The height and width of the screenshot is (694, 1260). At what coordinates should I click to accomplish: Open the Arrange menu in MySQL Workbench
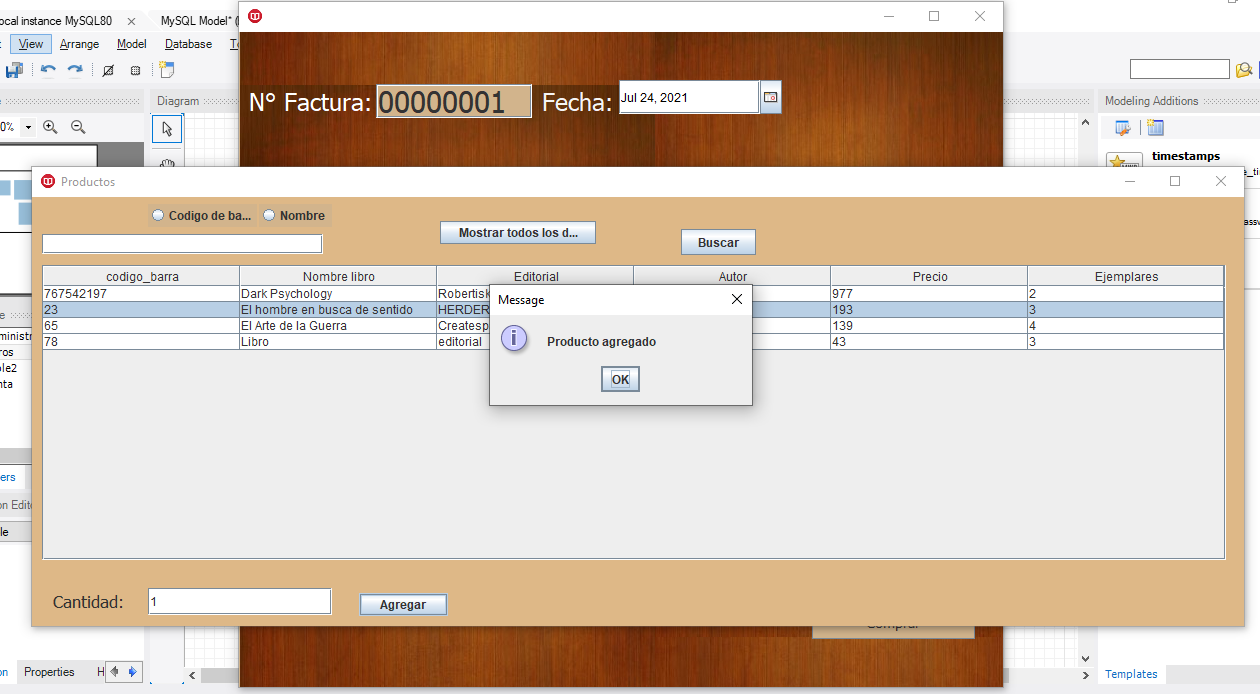[79, 44]
